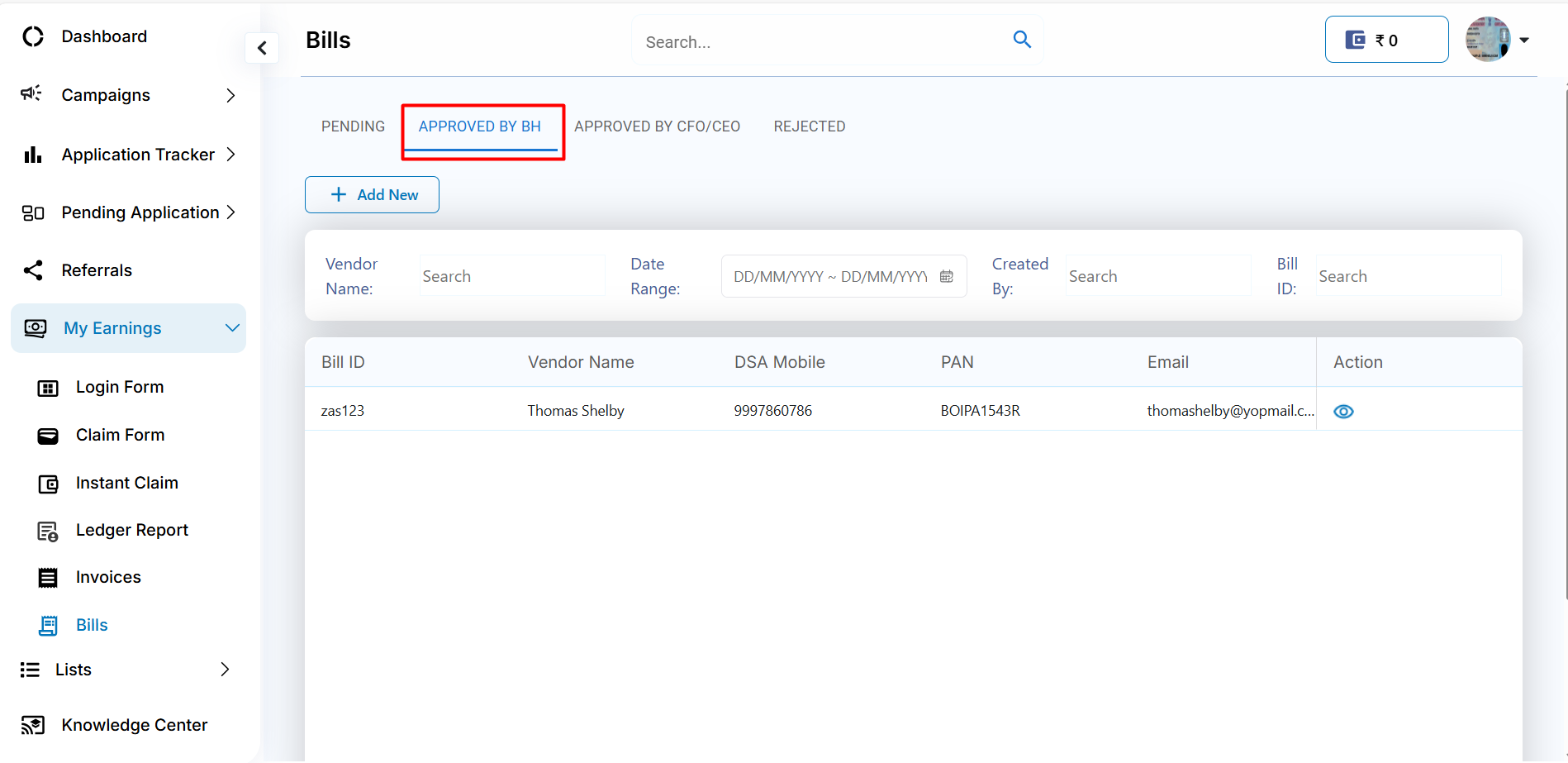Switch to the Pending tab
Viewport: 1568px width, 763px height.
tap(353, 126)
